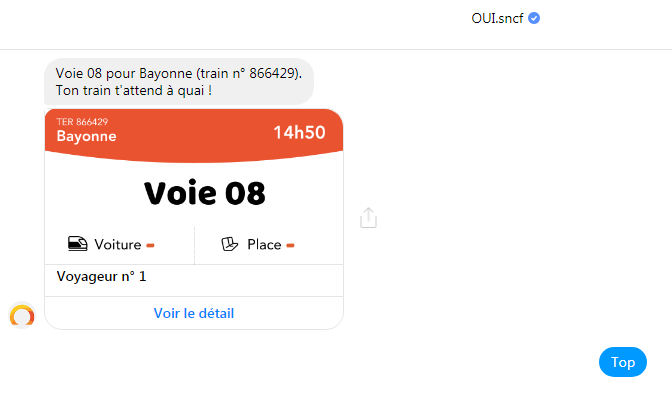Image resolution: width=672 pixels, height=411 pixels.
Task: Select the Voie 08 pour Bayonne message
Action: (179, 81)
